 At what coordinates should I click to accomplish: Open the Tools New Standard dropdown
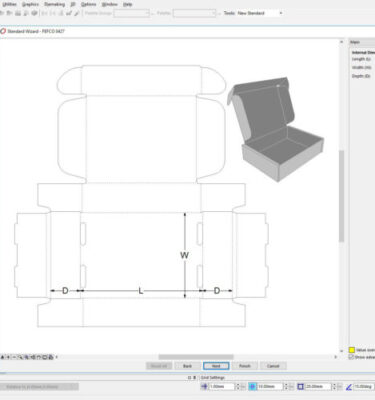point(260,13)
